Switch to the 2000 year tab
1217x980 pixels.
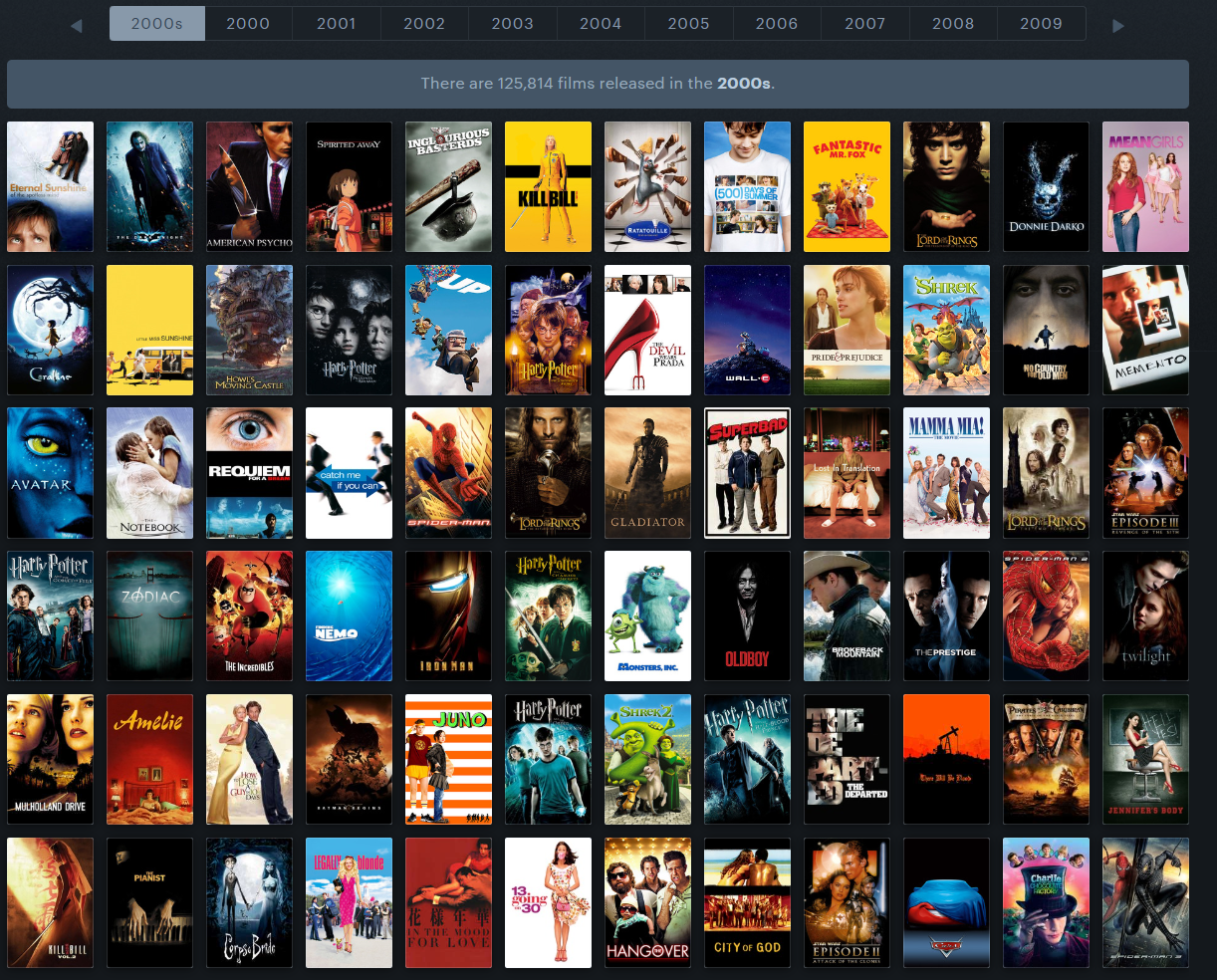248,24
